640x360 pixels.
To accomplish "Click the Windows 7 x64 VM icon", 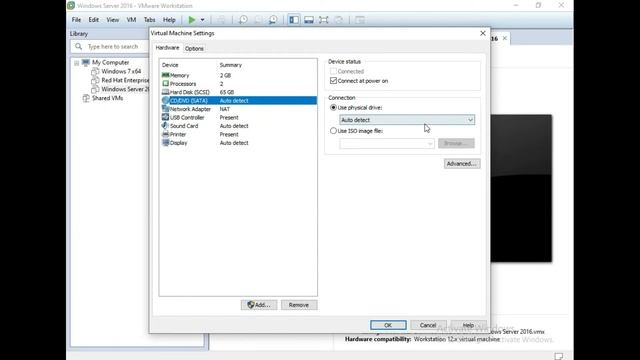I will point(95,71).
